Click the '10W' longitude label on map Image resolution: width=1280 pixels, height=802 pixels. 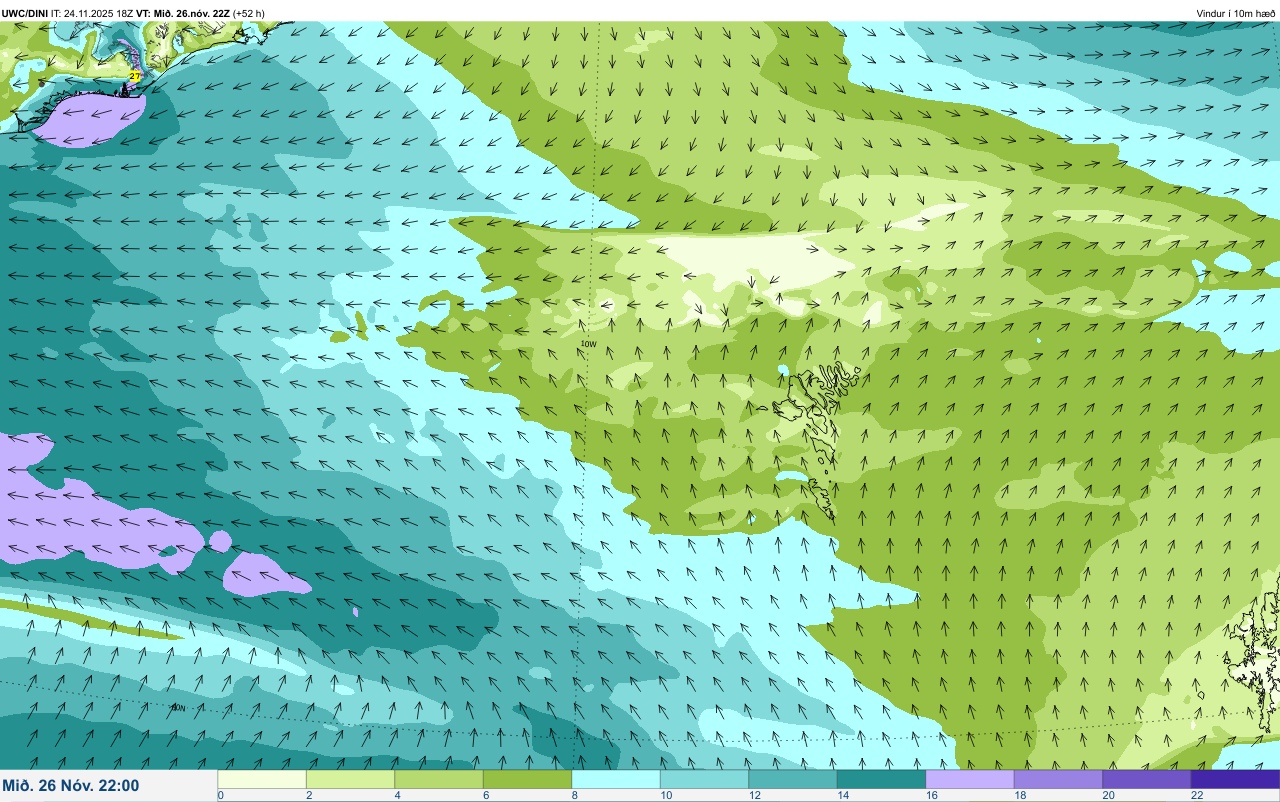coord(589,344)
